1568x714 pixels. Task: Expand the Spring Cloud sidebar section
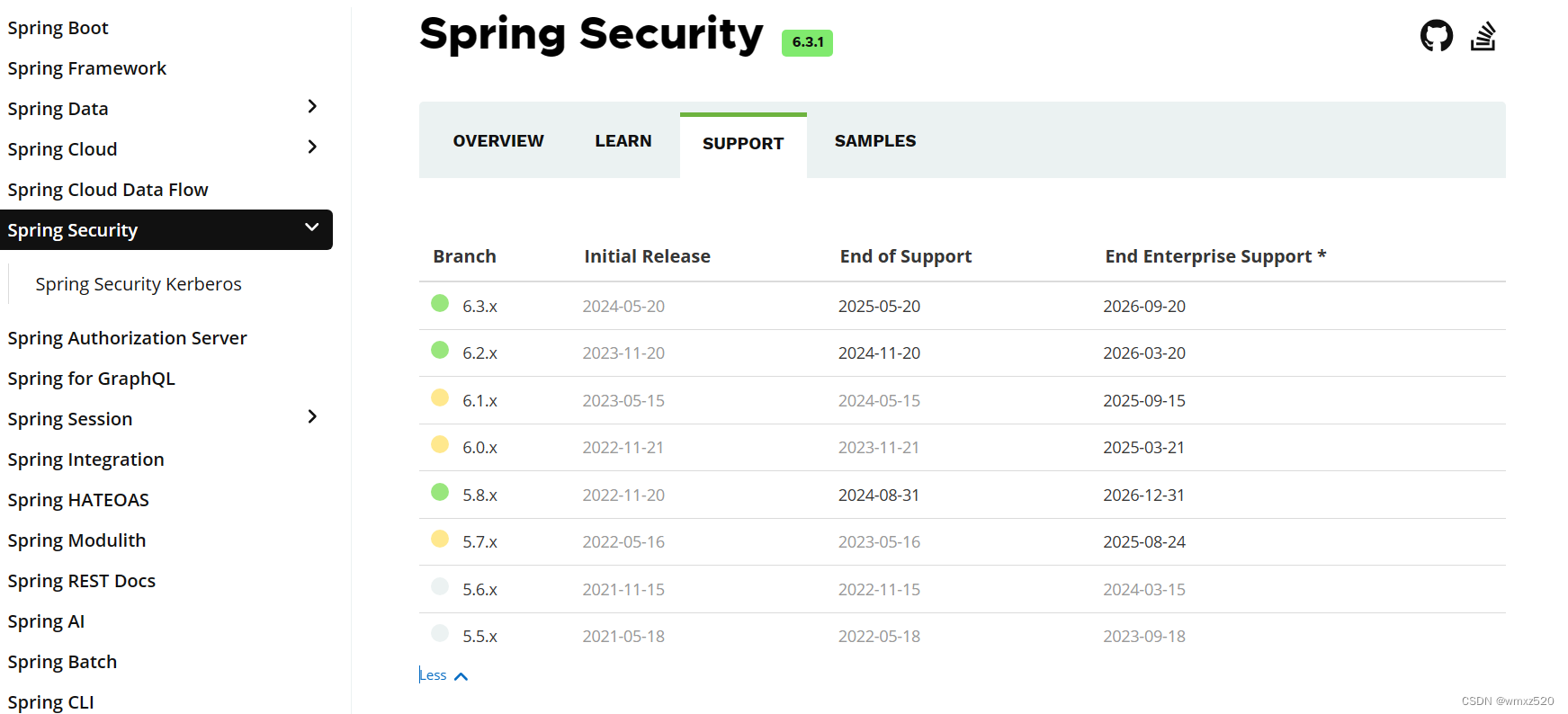[x=313, y=147]
